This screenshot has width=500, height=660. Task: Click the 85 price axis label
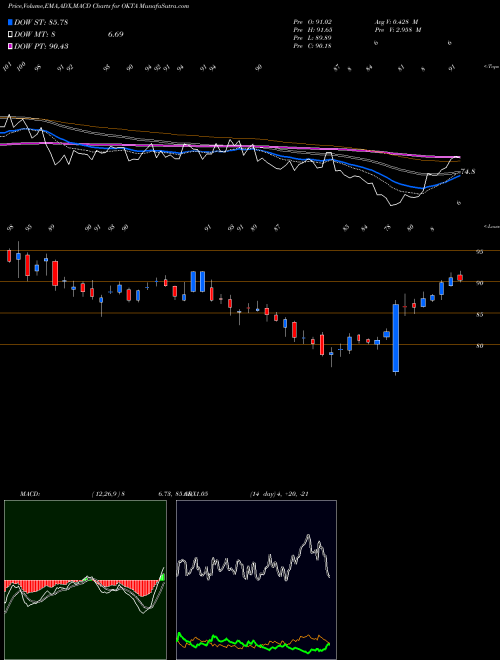(x=480, y=314)
